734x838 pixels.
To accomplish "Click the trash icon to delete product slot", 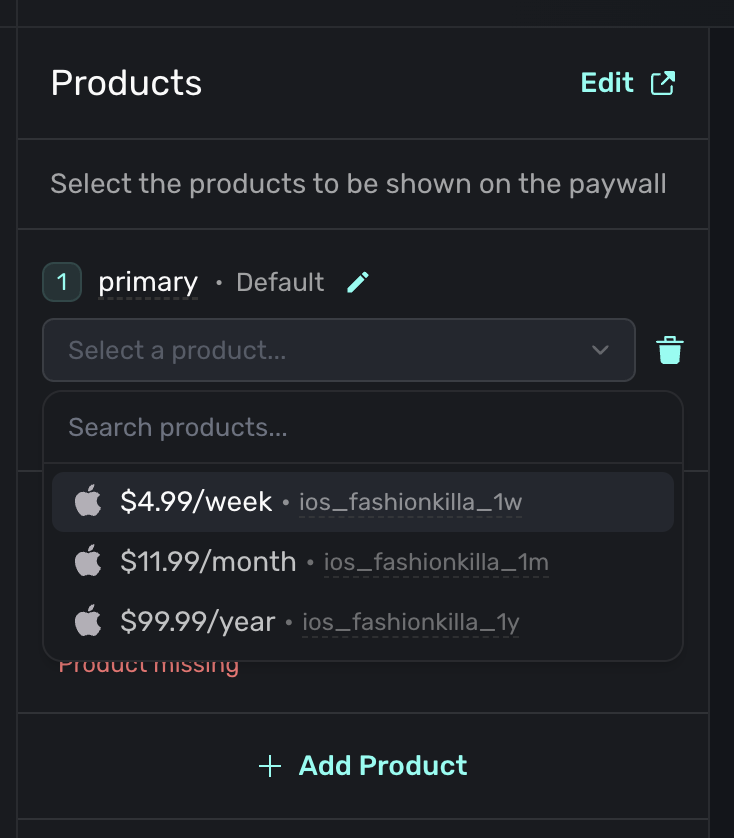I will pos(670,350).
